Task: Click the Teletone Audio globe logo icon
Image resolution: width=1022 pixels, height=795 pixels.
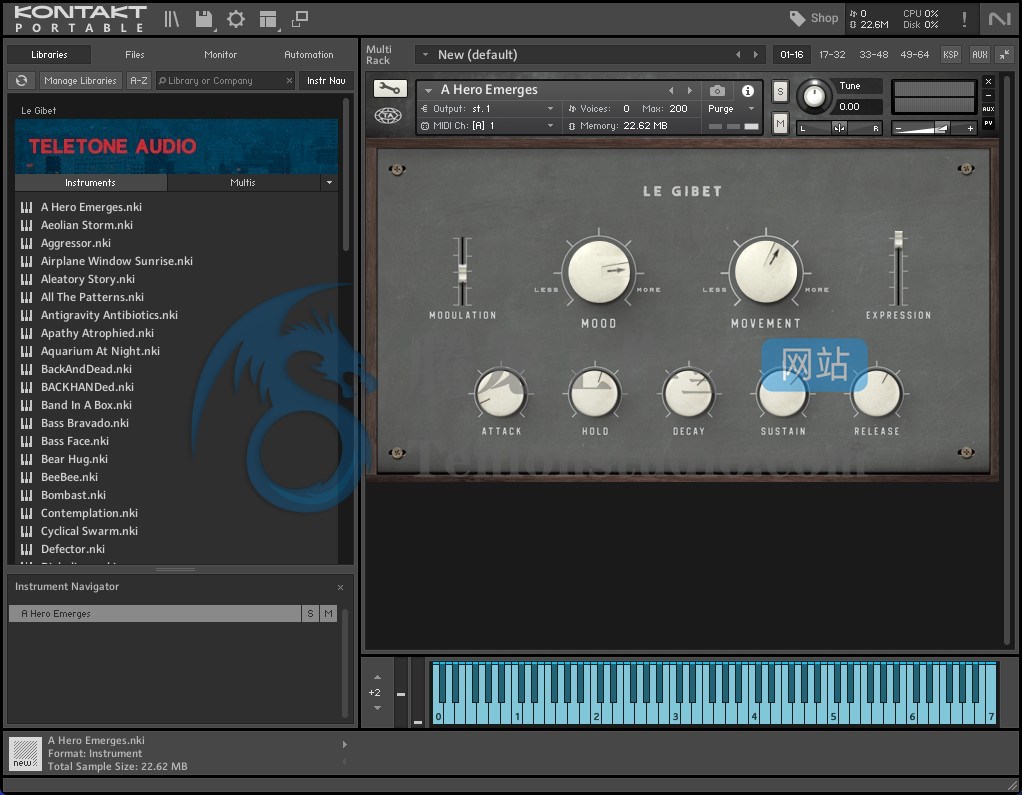Action: [x=388, y=116]
